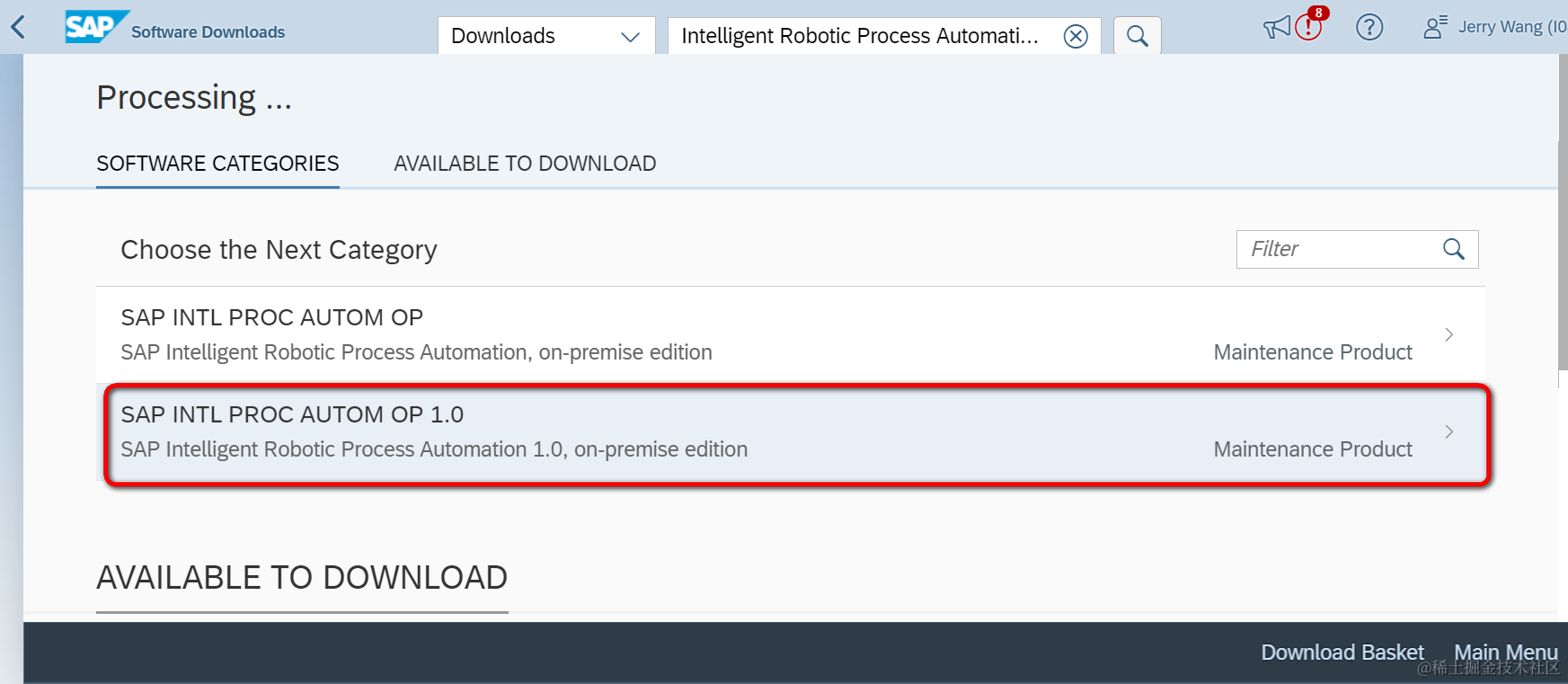
Task: Select Maintenance Product text in the first category row
Action: [1313, 352]
